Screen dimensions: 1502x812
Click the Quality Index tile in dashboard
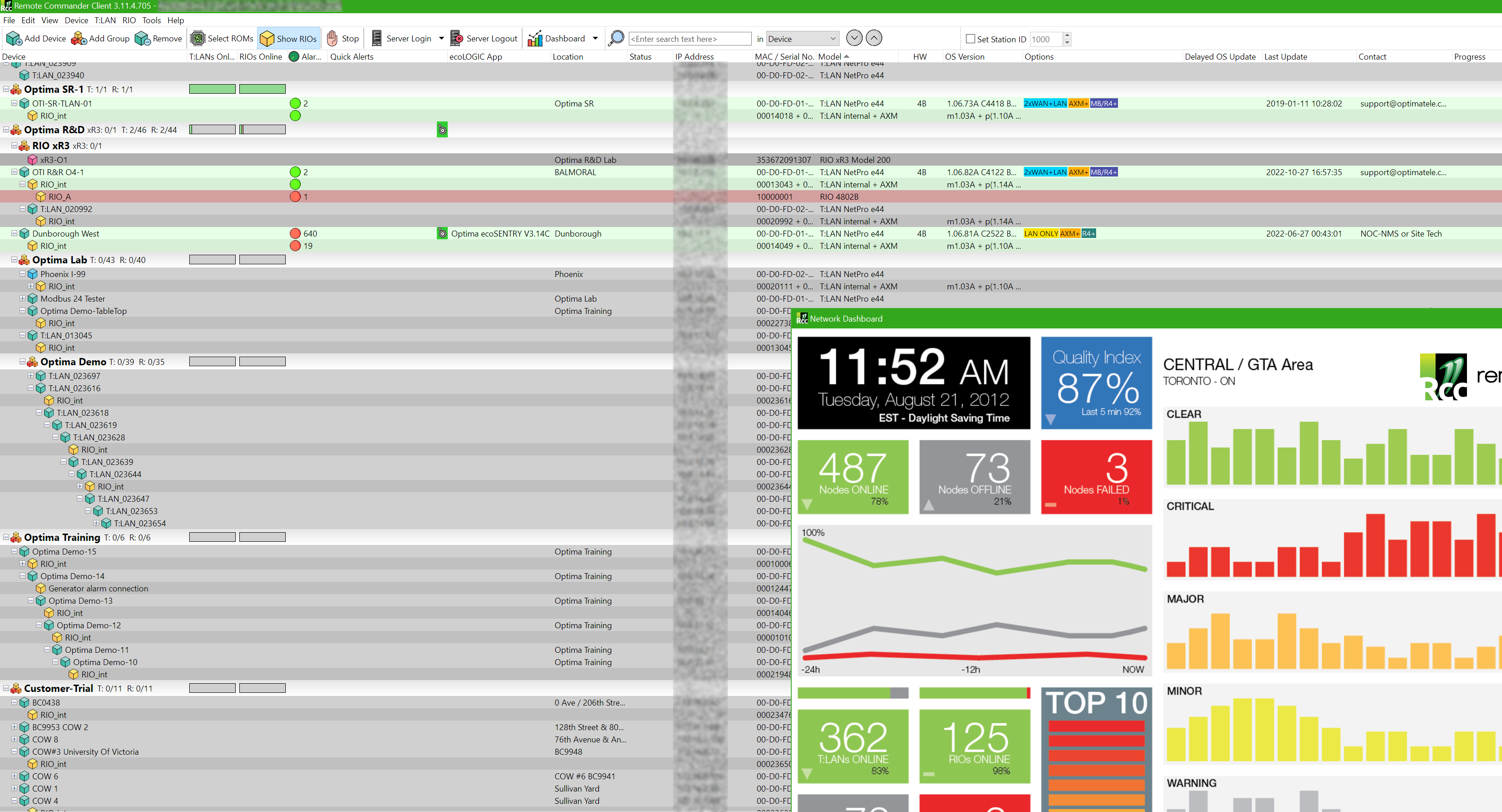pyautogui.click(x=1096, y=383)
